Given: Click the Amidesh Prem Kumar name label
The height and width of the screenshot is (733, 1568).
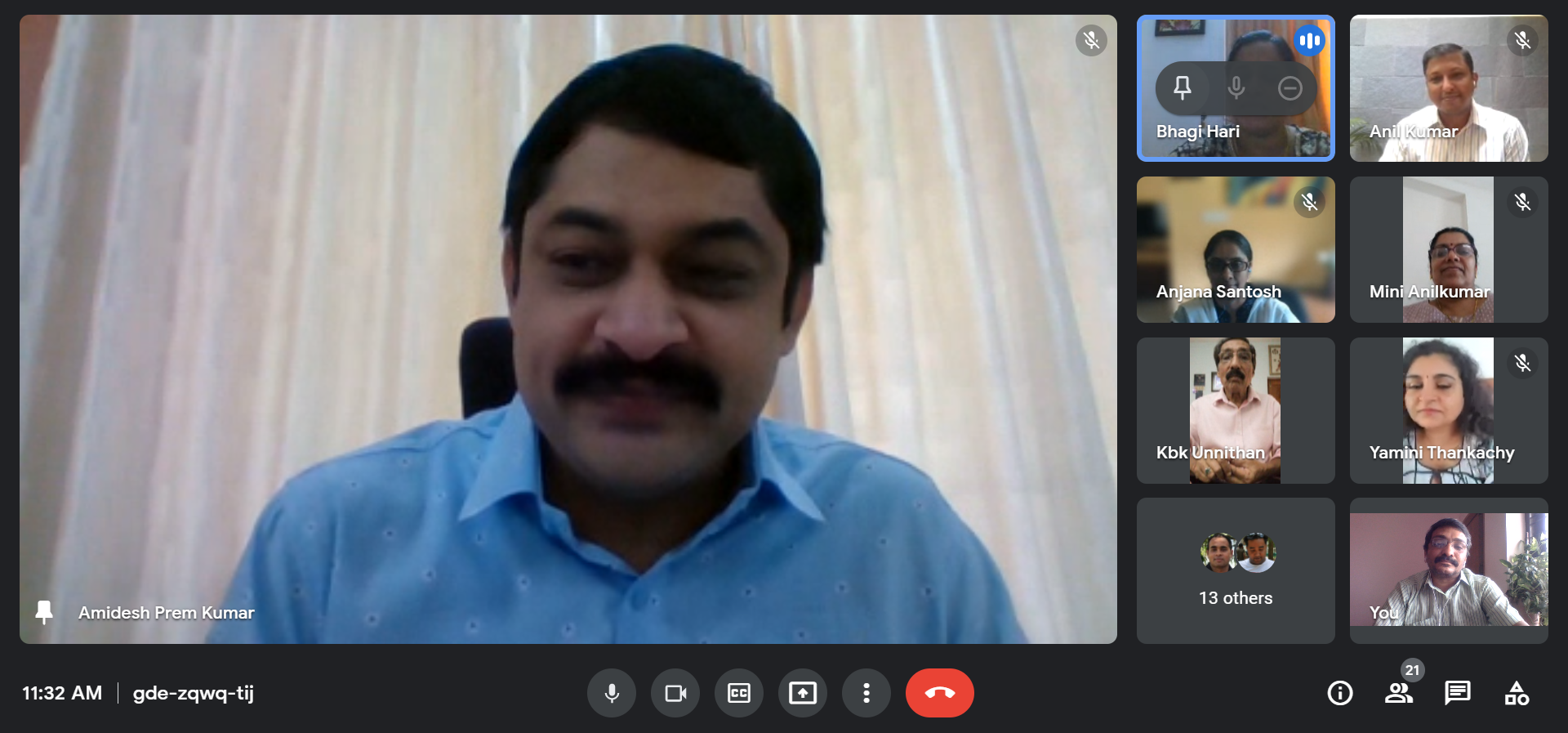Looking at the screenshot, I should pyautogui.click(x=167, y=613).
